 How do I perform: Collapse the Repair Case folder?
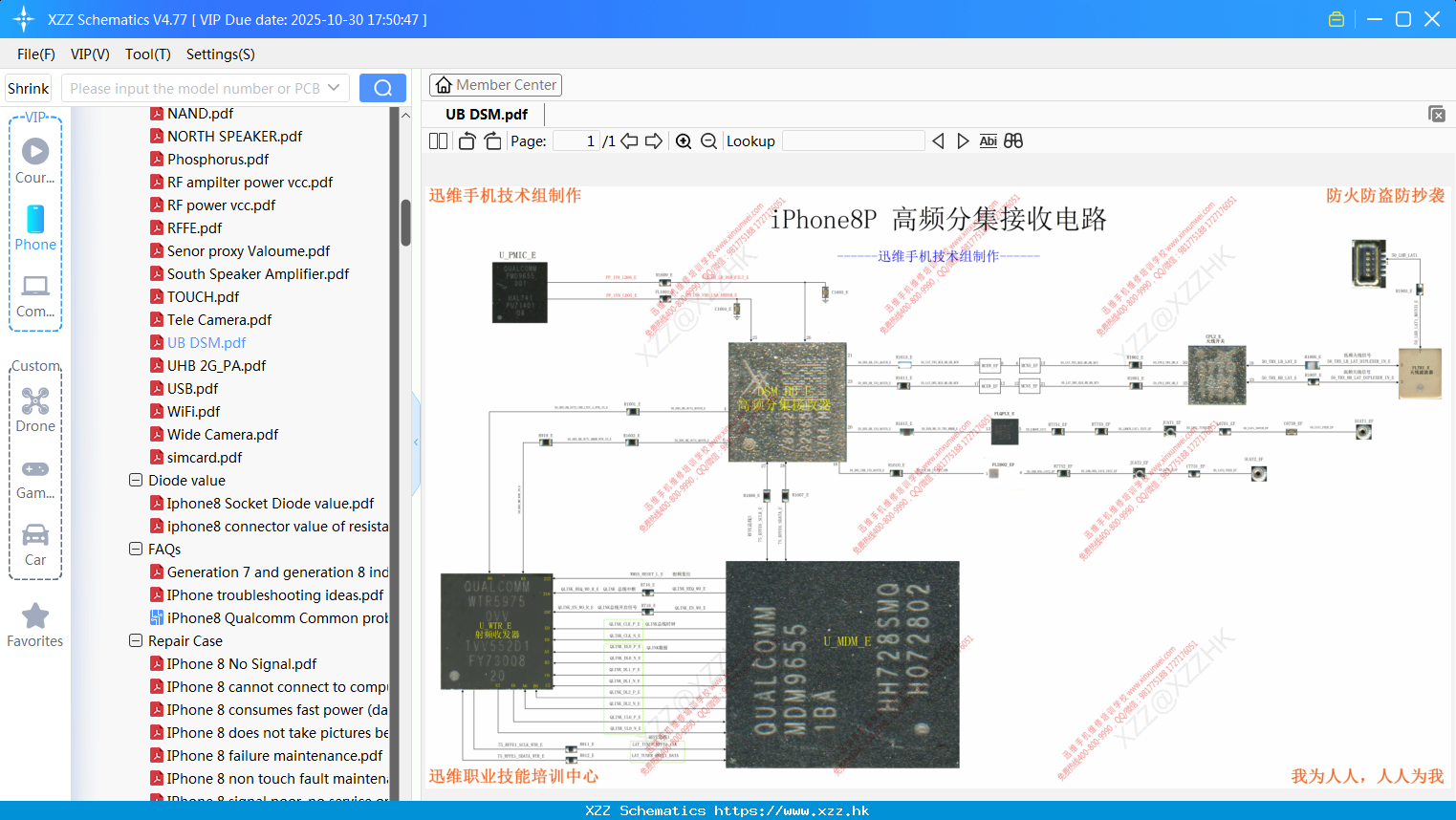pos(136,640)
